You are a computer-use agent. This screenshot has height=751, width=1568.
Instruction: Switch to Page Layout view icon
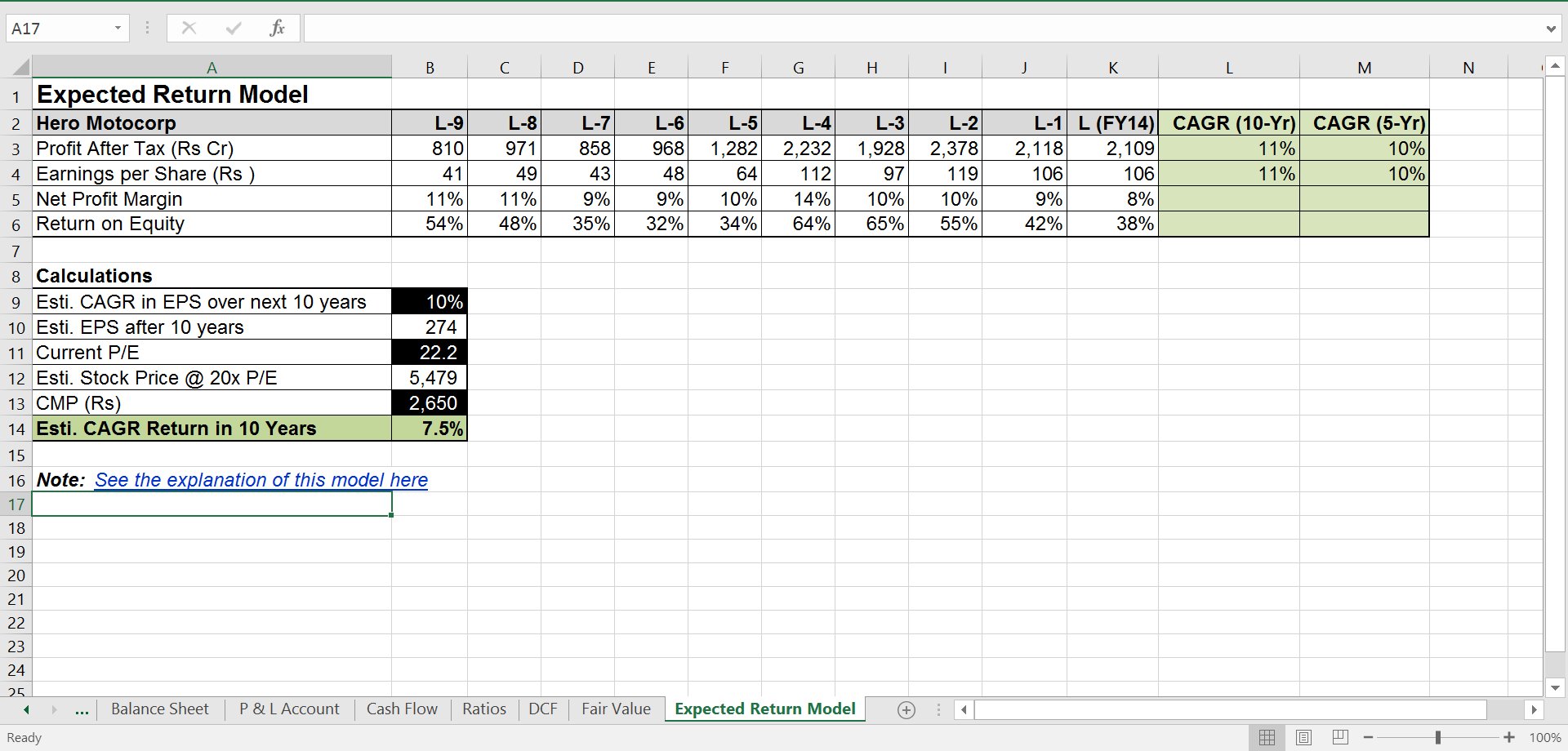(1303, 737)
